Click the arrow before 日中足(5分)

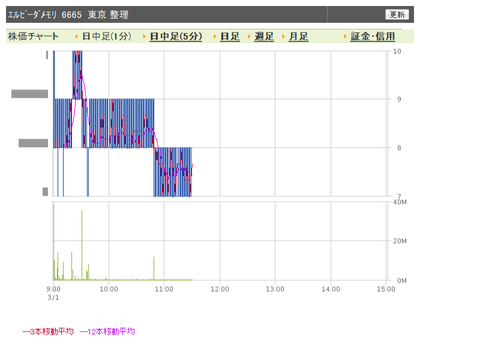144,36
